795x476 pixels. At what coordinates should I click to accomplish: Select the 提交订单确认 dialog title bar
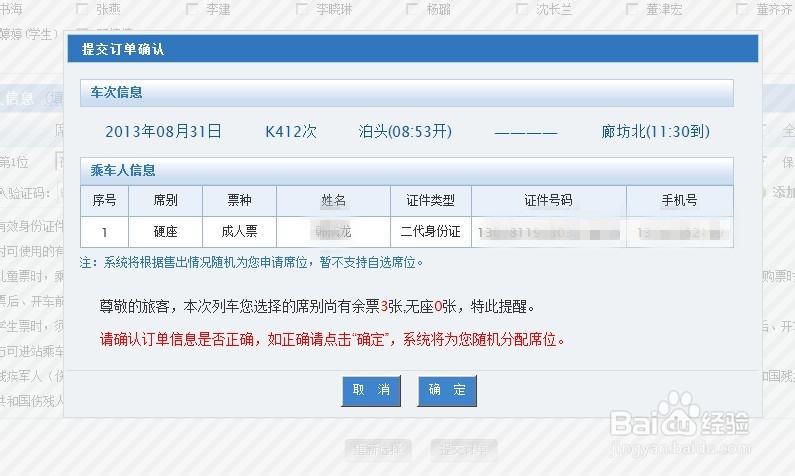[x=413, y=49]
